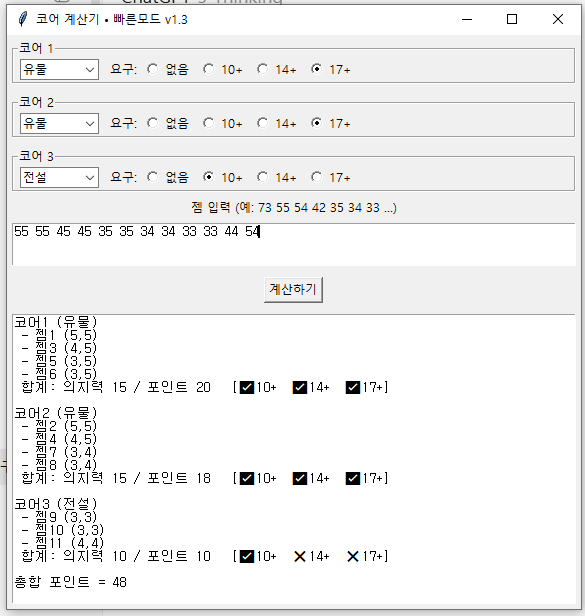Select 없음 requirement for 코어 3
The height and width of the screenshot is (616, 585).
click(168, 178)
